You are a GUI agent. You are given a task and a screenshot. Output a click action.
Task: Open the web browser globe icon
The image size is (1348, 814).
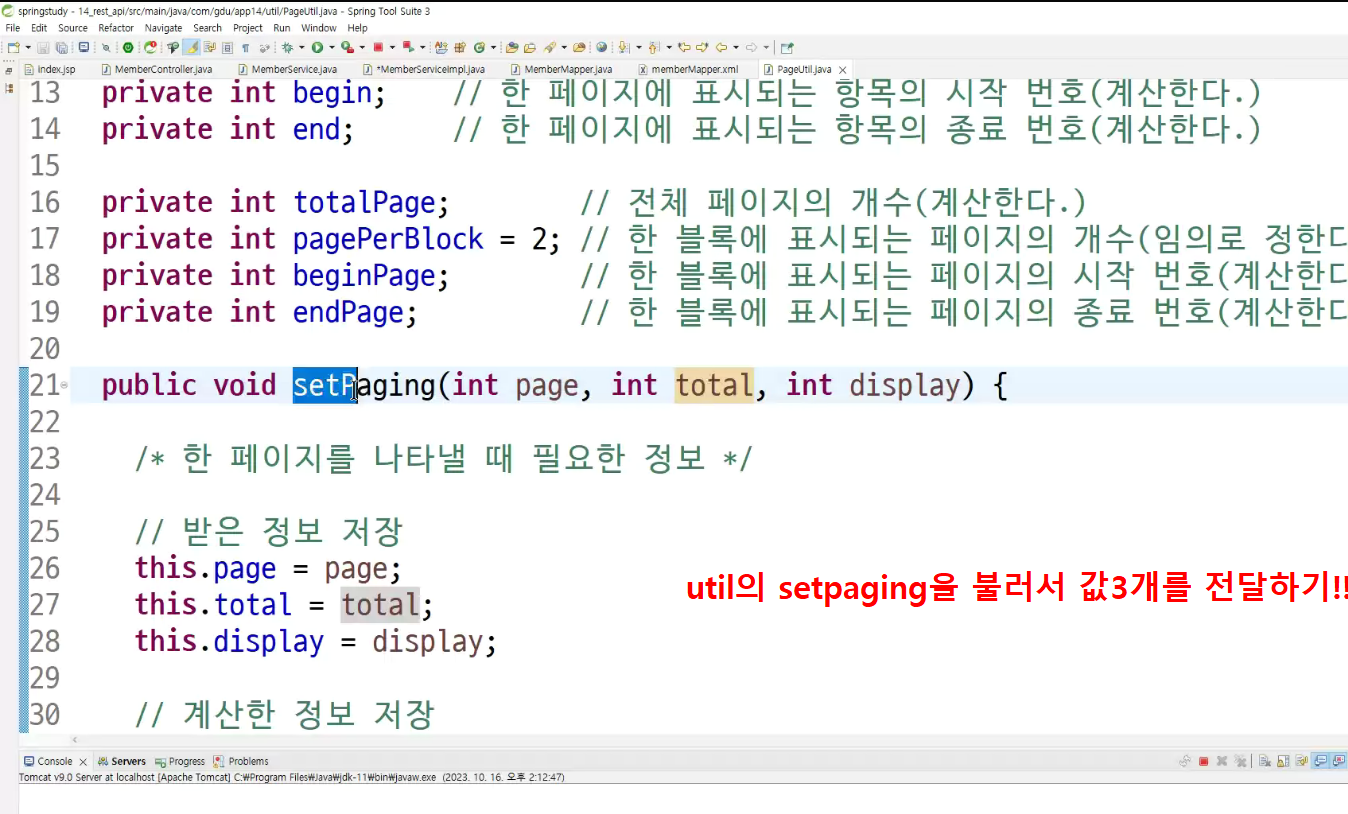602,47
